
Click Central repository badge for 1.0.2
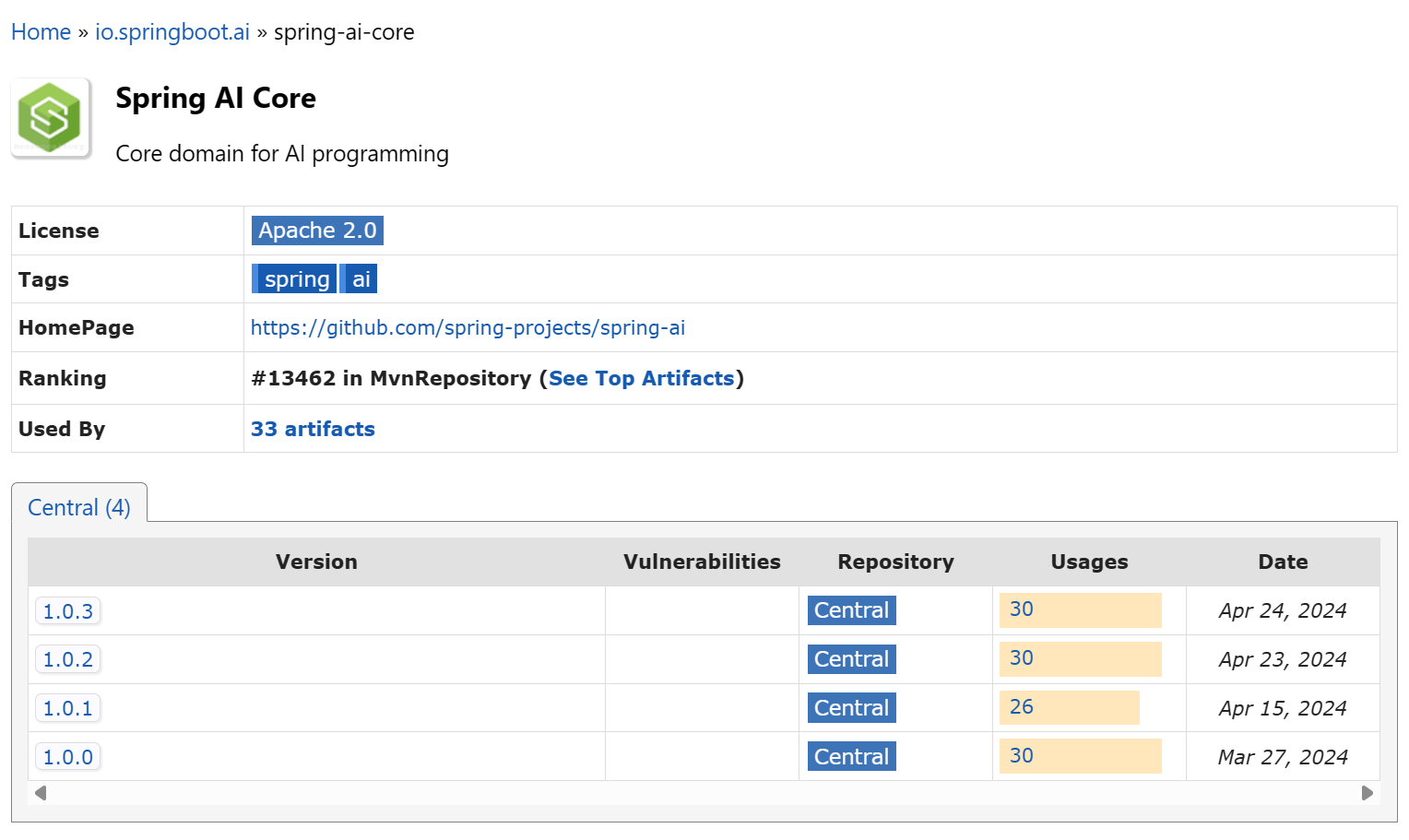tap(851, 659)
